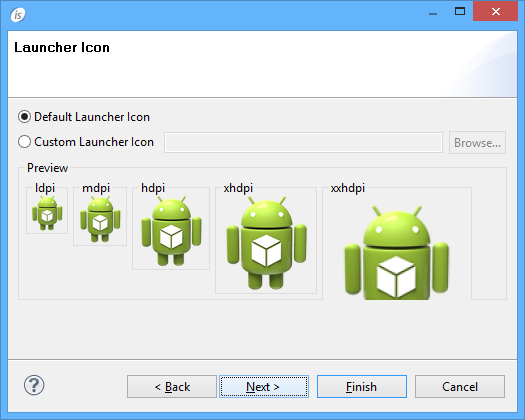Minimize the wizard window

point(433,12)
